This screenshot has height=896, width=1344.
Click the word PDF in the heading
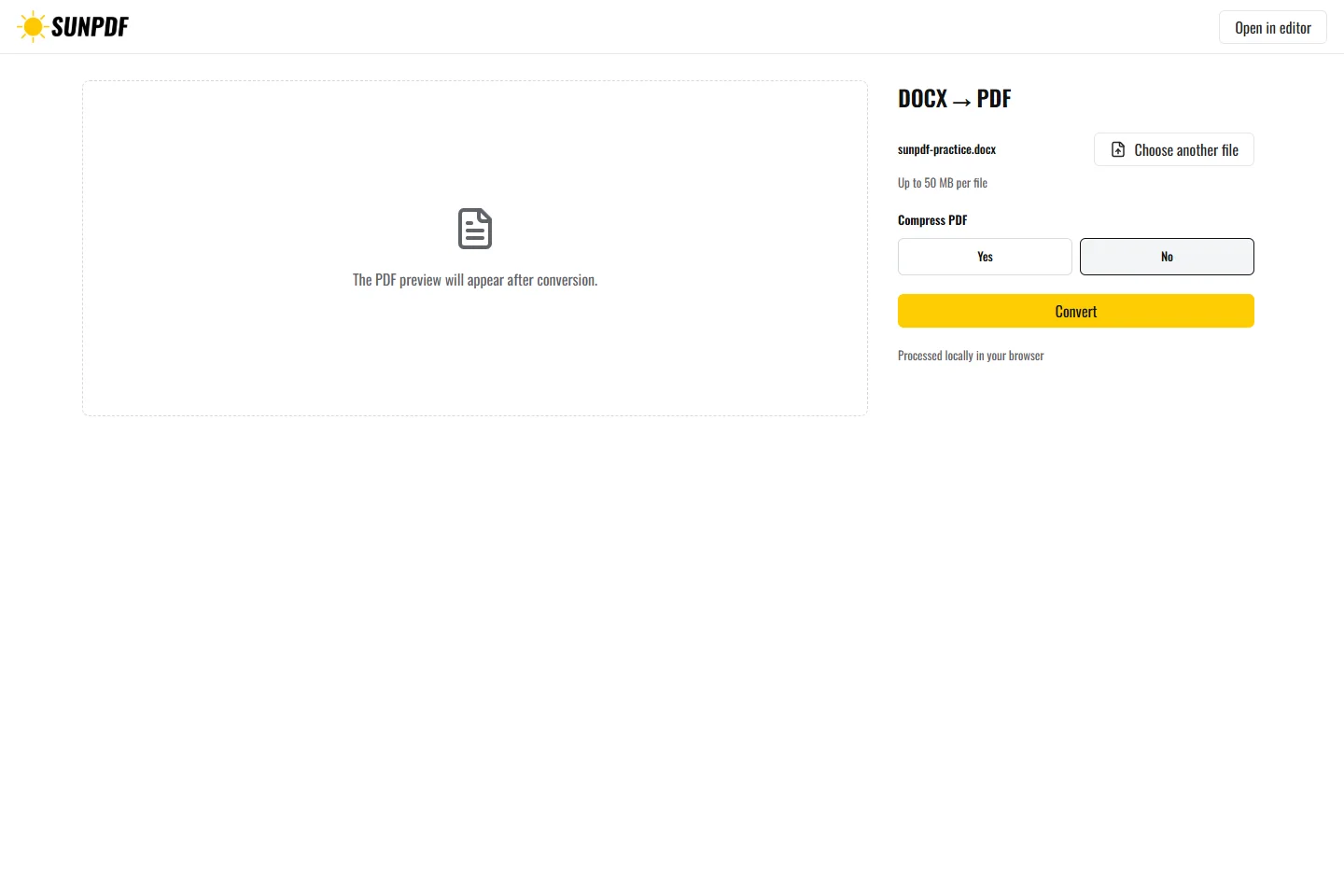click(x=994, y=99)
